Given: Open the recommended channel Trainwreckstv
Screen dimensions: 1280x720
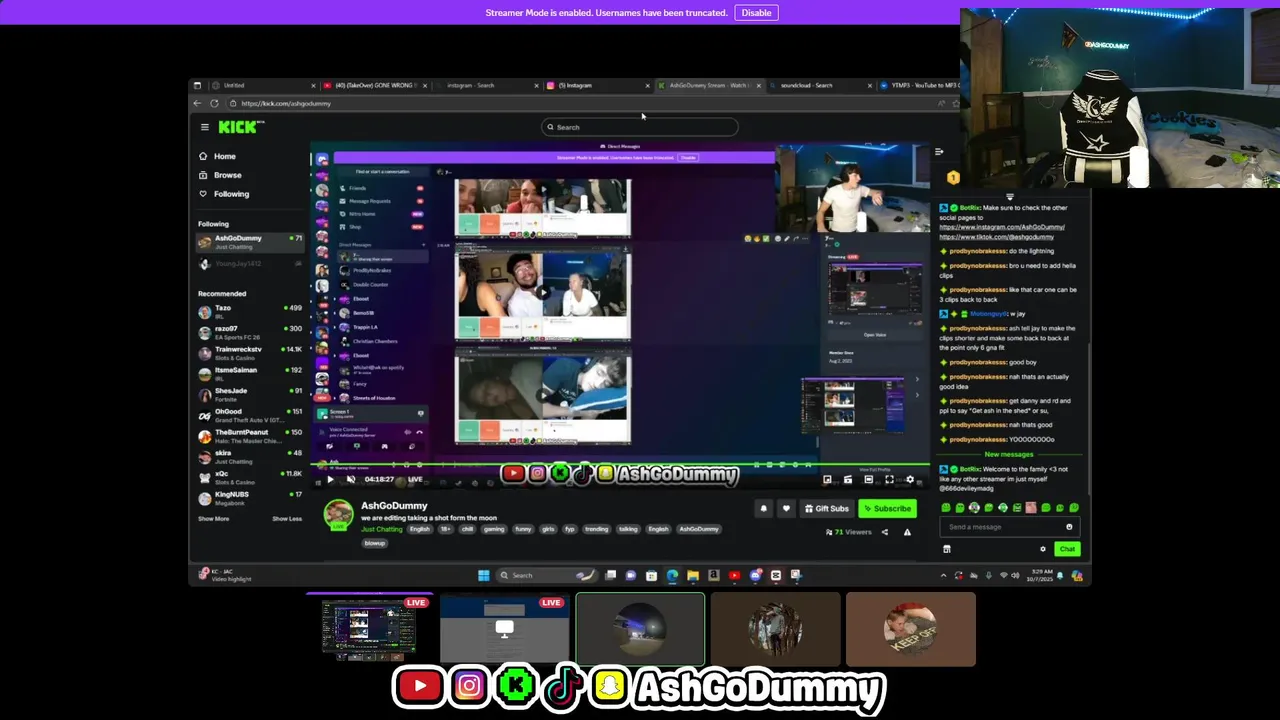Looking at the screenshot, I should (250, 353).
